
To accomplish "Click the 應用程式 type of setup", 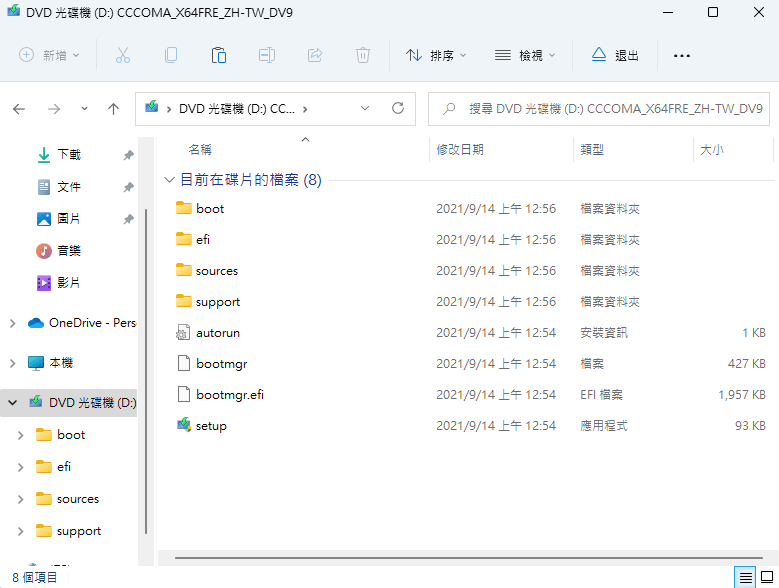I will [x=604, y=426].
